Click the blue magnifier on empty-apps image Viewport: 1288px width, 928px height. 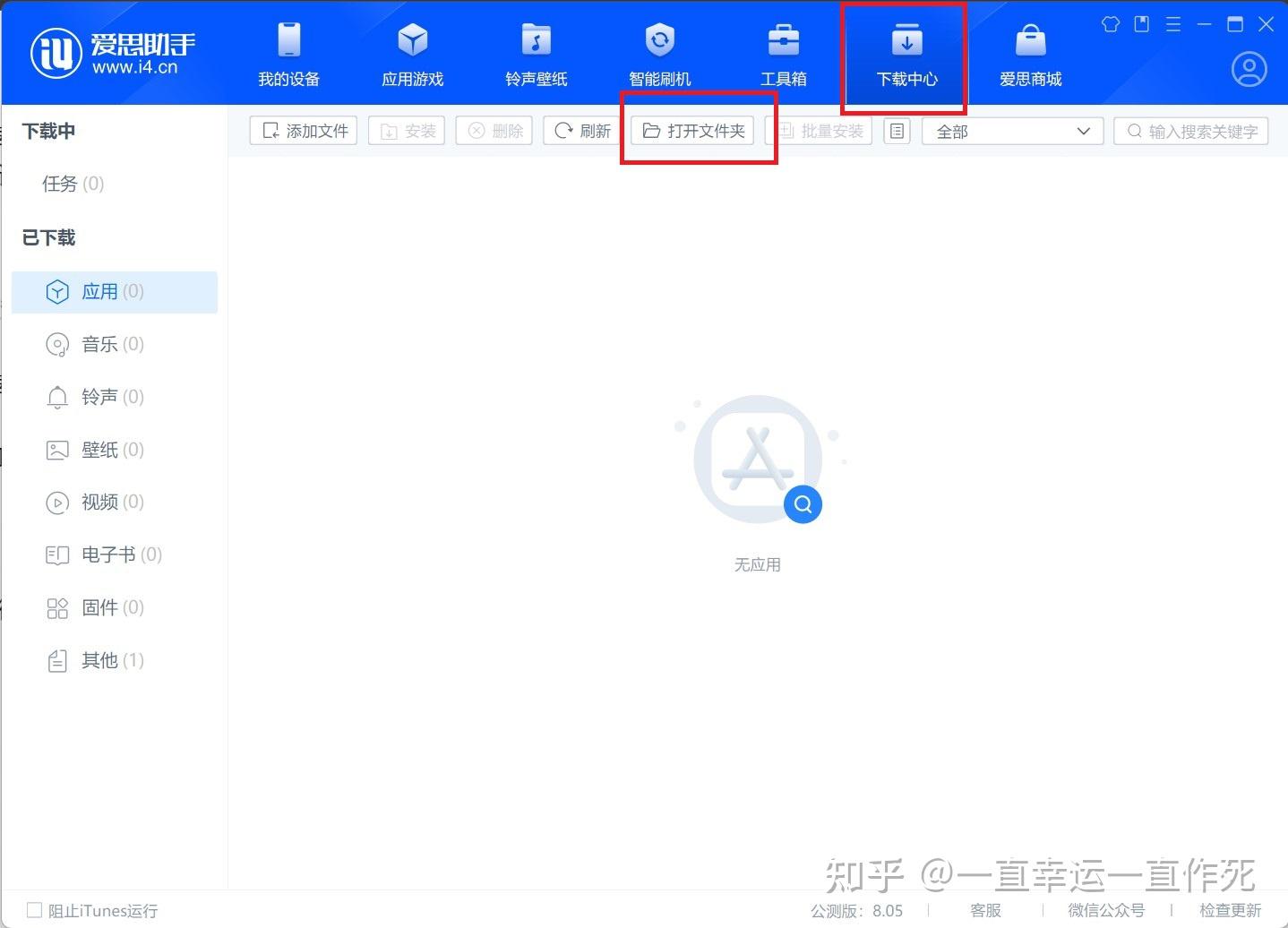click(803, 504)
